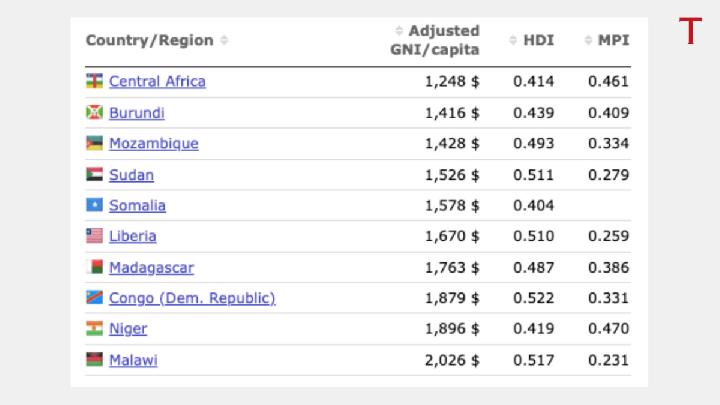Follow the Congo (Dem. Republic) link
The width and height of the screenshot is (720, 405).
(192, 298)
